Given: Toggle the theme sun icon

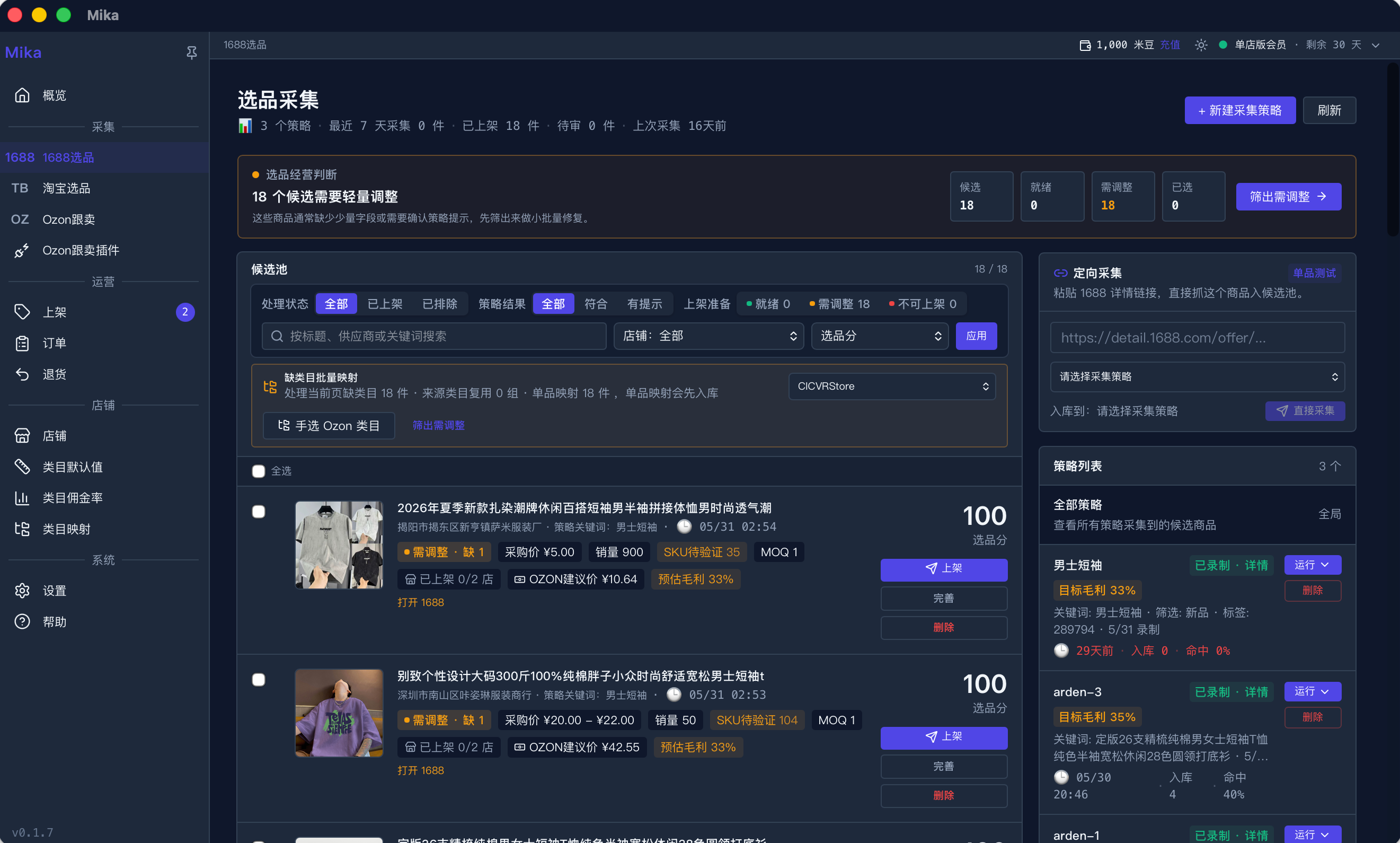Looking at the screenshot, I should 1200,45.
